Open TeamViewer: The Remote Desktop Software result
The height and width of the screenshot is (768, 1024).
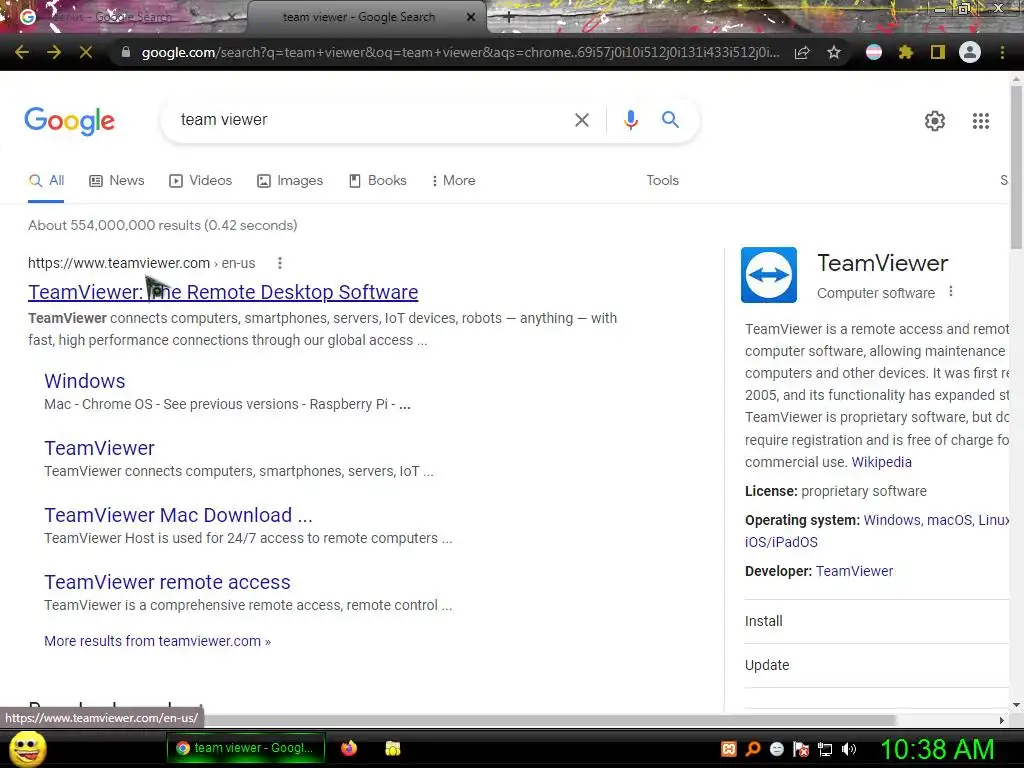point(223,292)
